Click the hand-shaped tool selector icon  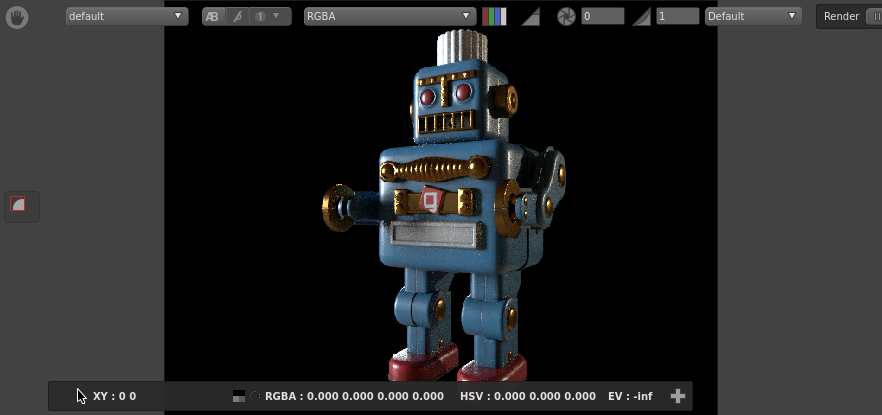(16, 17)
